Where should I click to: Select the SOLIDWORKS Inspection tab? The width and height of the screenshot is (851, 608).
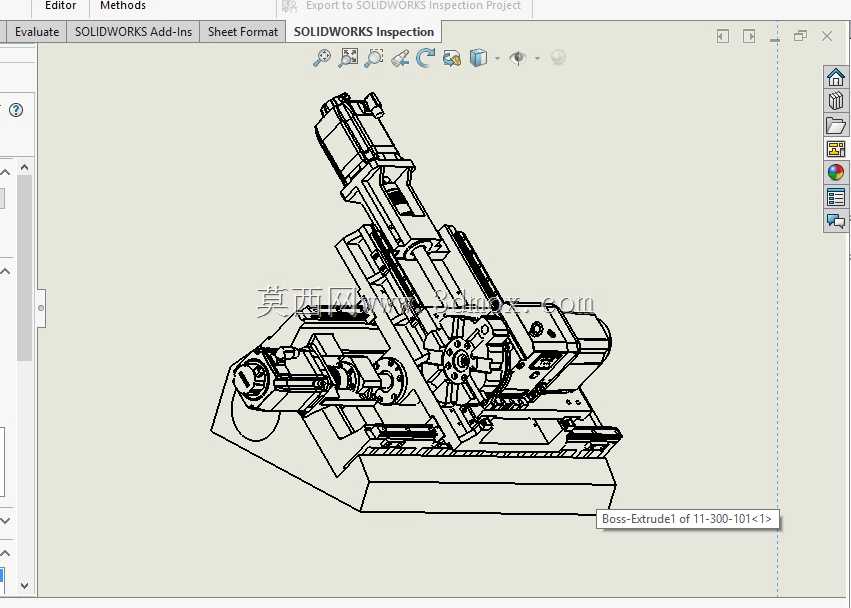tap(364, 32)
